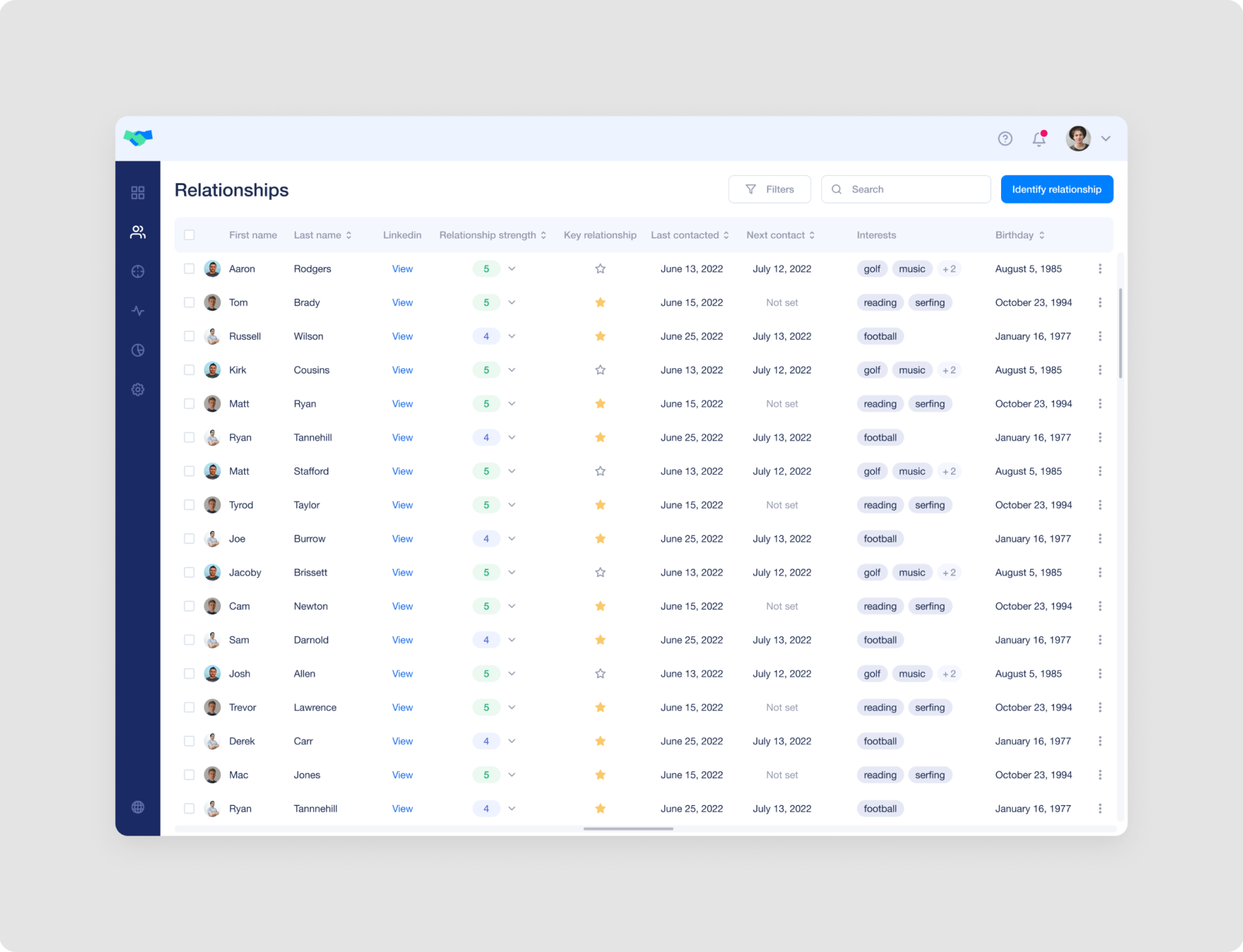Unstar Ryan Tannehill's key relationship marker
Viewport: 1243px width, 952px height.
pyautogui.click(x=600, y=437)
